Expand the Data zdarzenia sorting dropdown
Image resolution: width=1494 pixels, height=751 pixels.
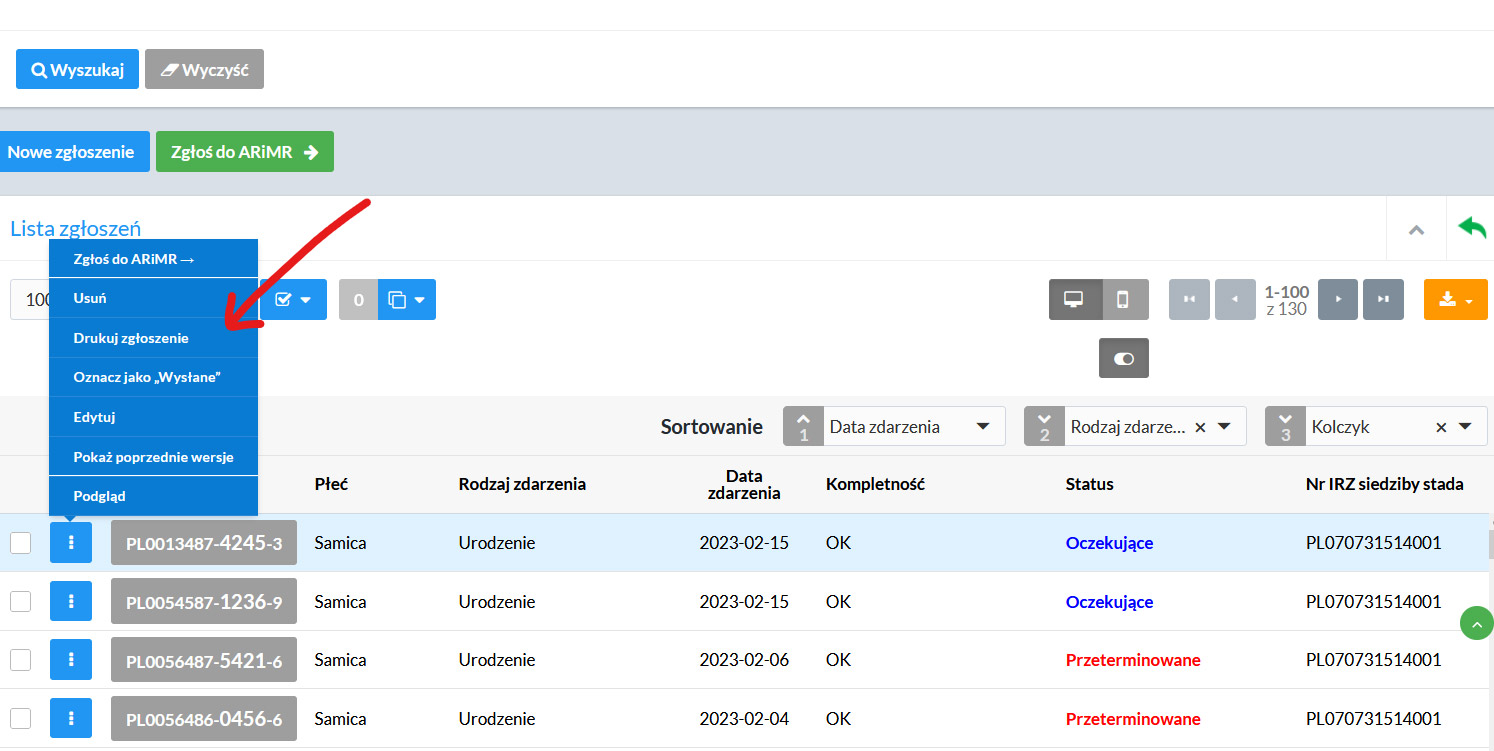click(982, 427)
